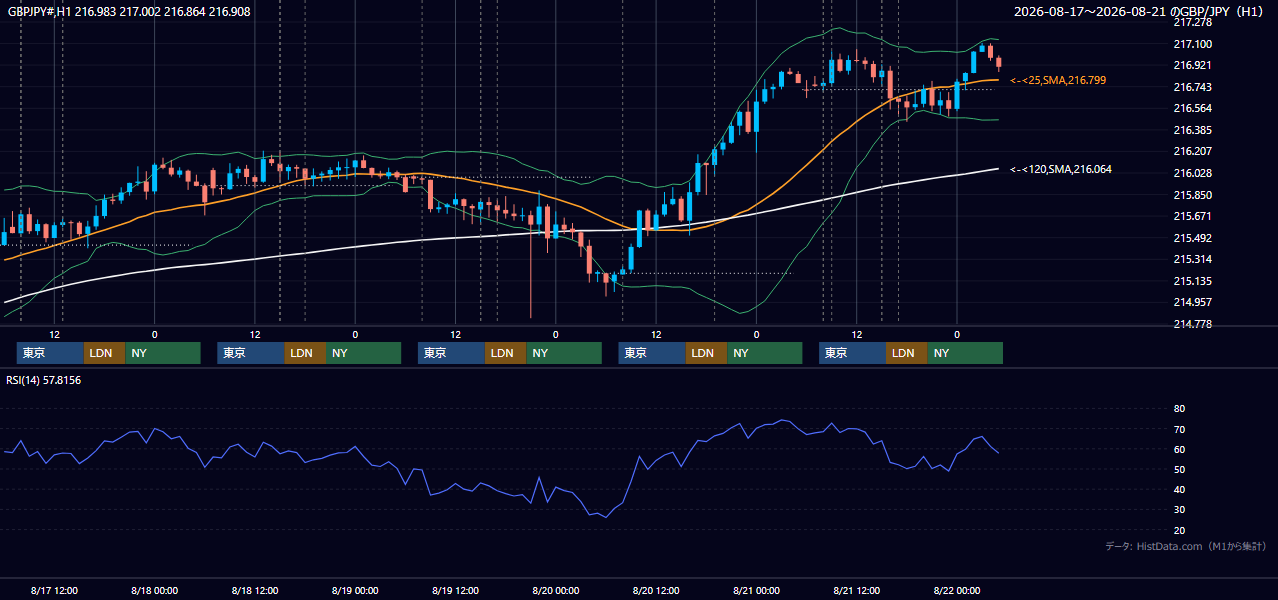Click RSI axis level 80

click(x=1179, y=409)
